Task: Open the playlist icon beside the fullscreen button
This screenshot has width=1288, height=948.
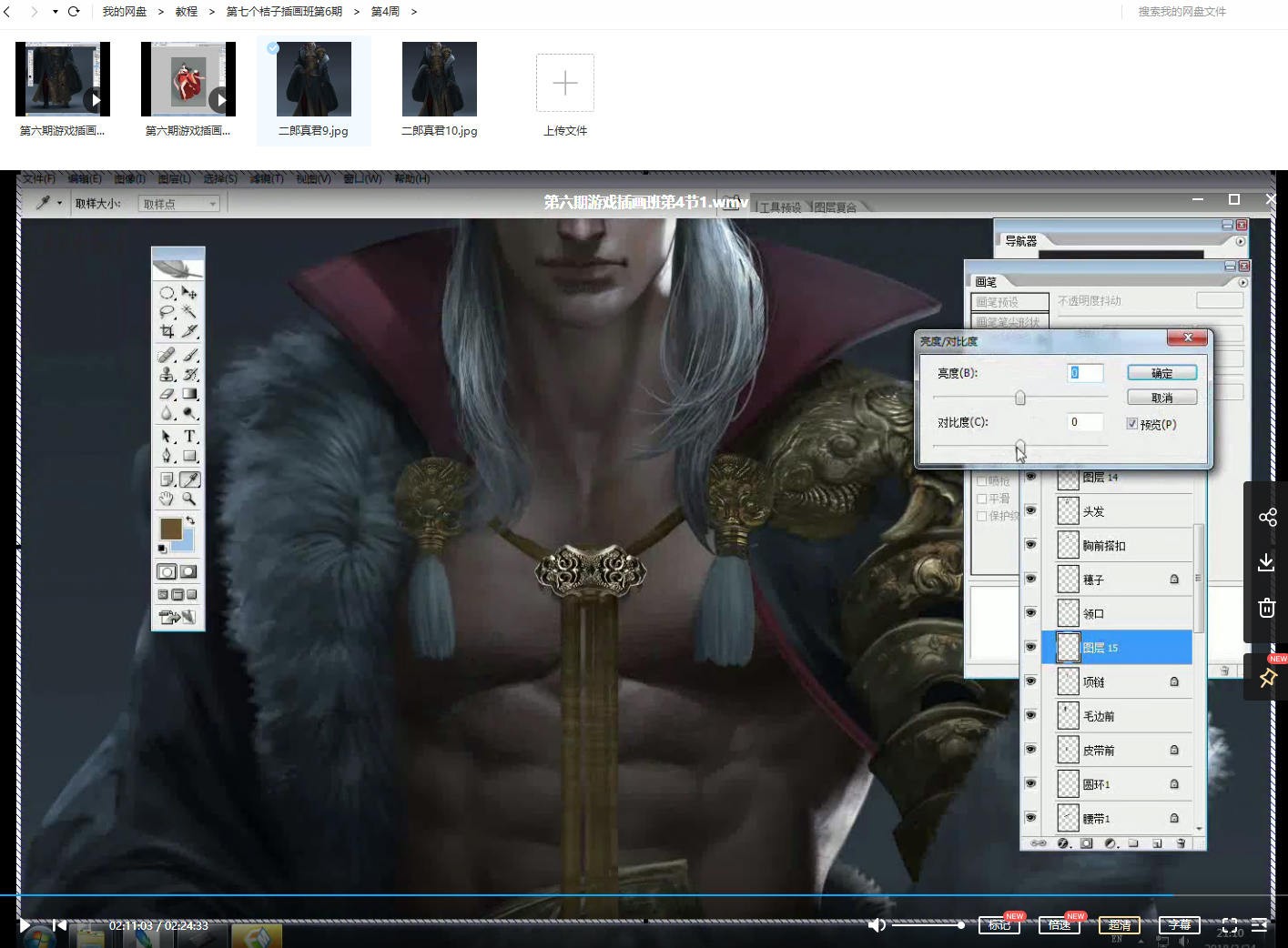Action: click(1259, 925)
